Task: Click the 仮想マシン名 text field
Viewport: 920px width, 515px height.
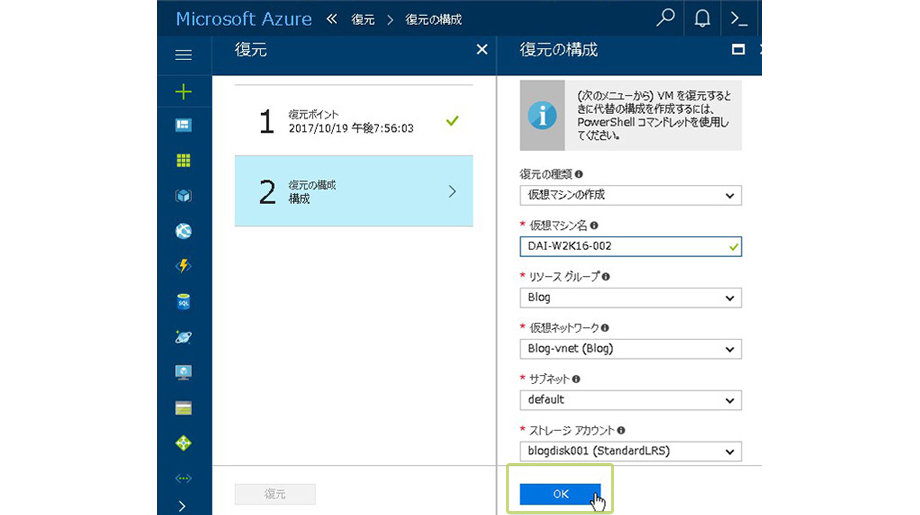Action: click(x=623, y=246)
